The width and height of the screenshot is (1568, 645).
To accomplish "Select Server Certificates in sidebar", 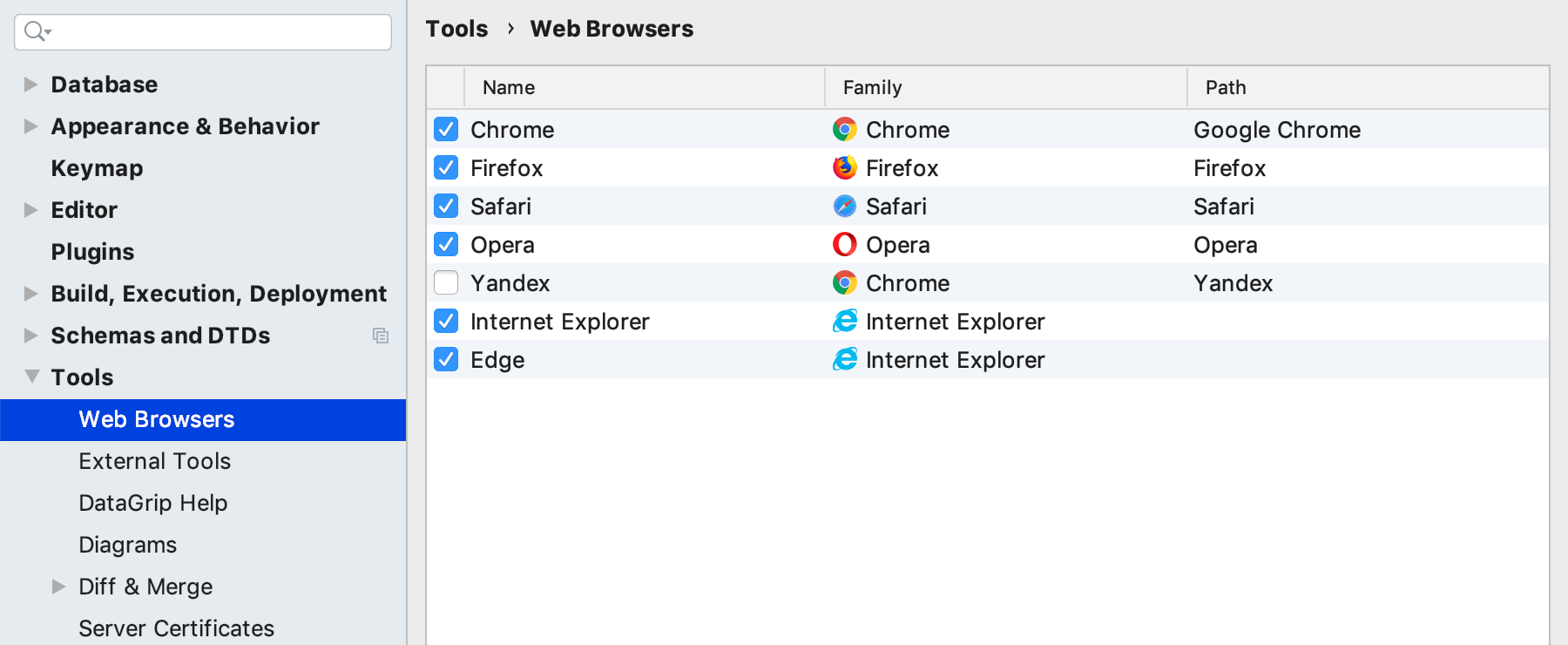I will (176, 628).
